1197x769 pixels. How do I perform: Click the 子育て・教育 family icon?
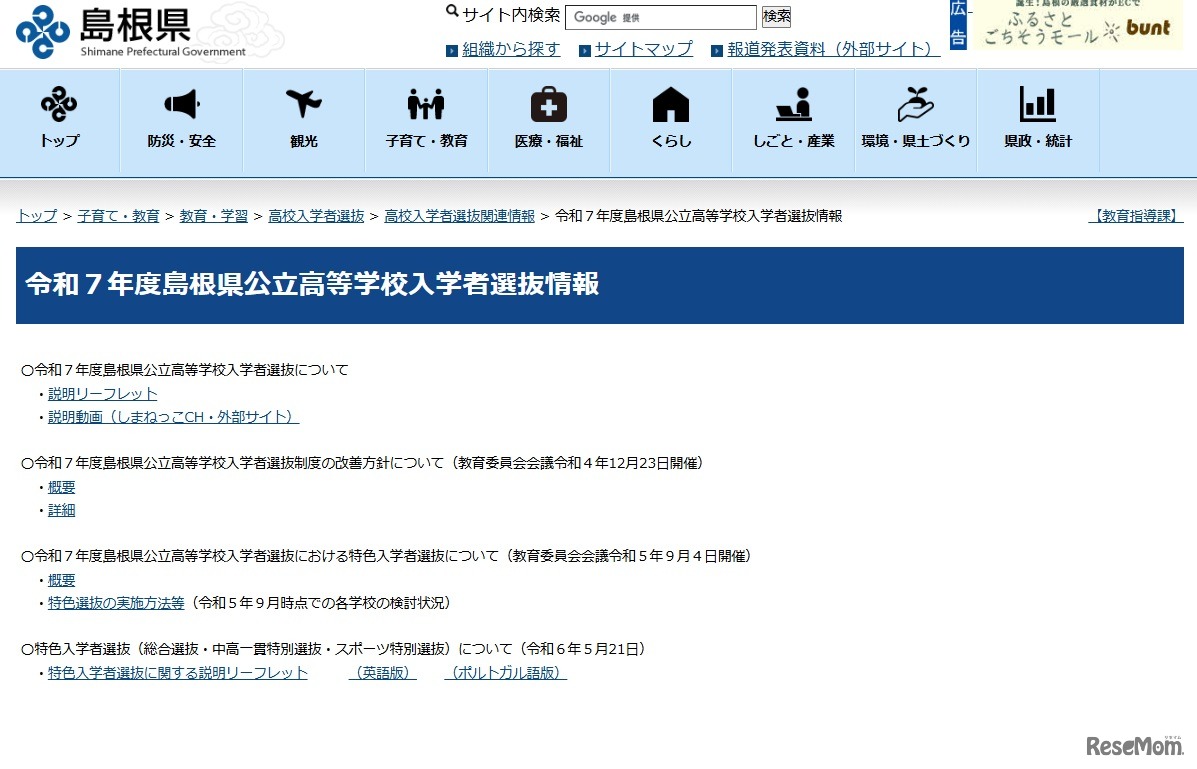(x=426, y=120)
